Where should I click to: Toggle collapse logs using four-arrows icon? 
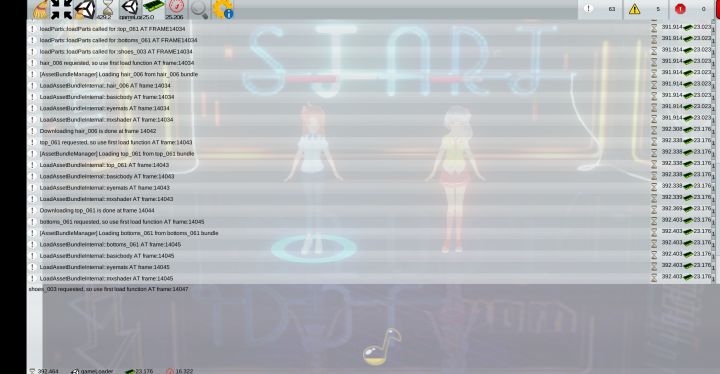click(x=62, y=10)
